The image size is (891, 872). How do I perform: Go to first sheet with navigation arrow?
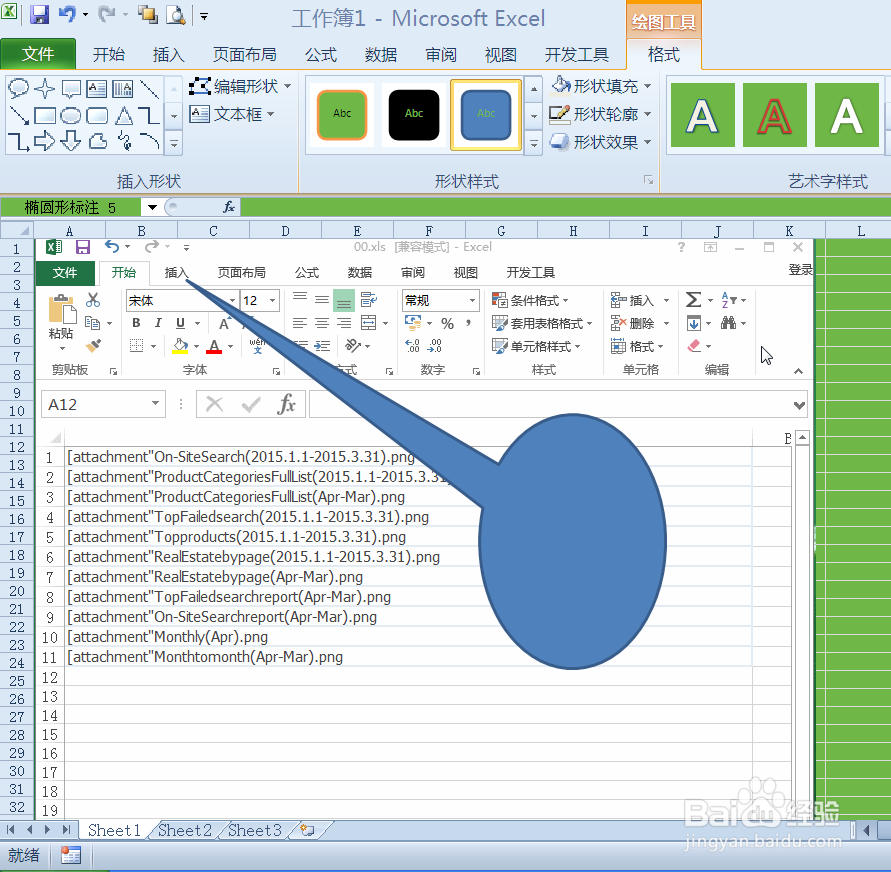click(10, 830)
